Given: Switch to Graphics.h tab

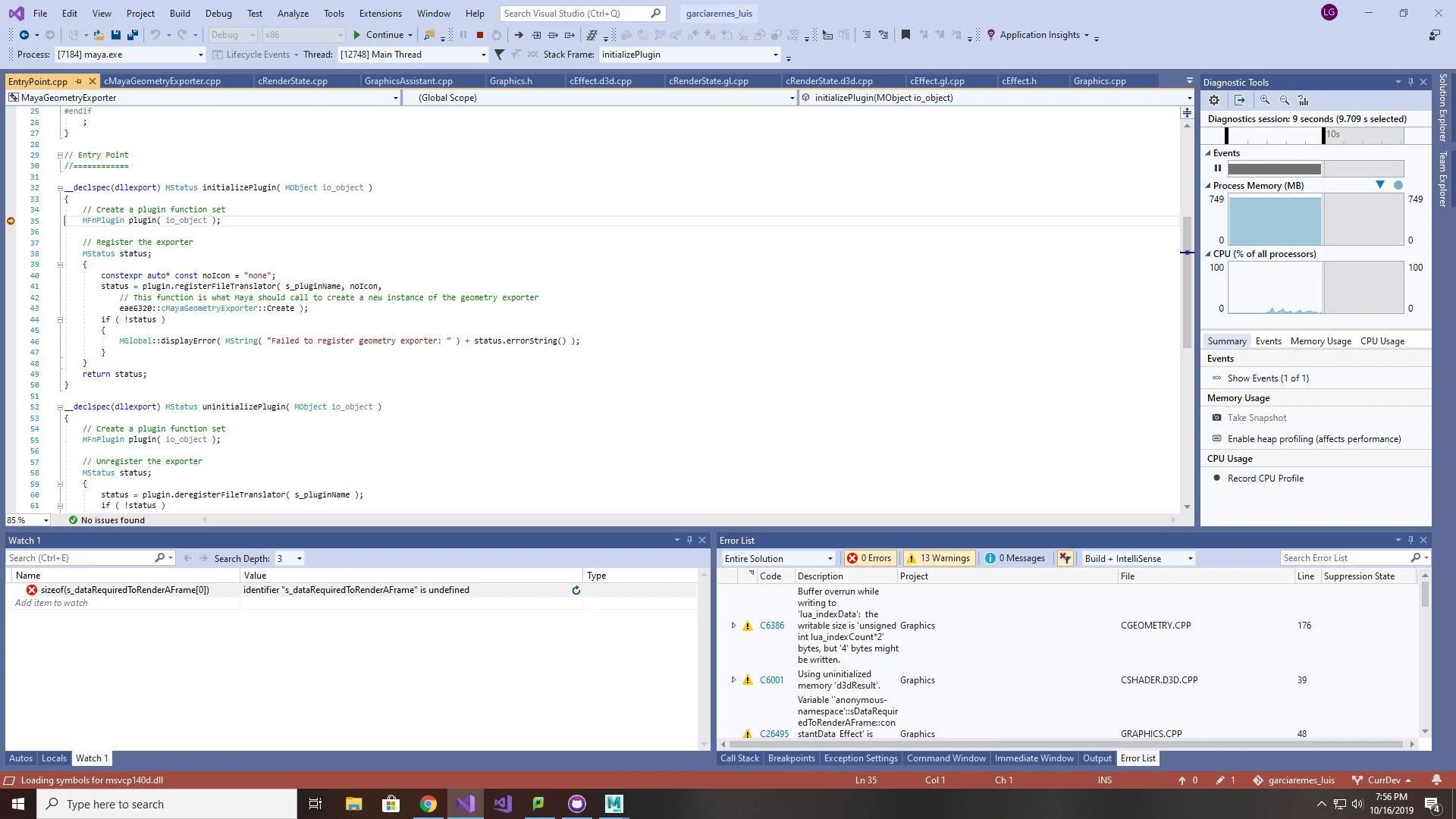Looking at the screenshot, I should 511,81.
